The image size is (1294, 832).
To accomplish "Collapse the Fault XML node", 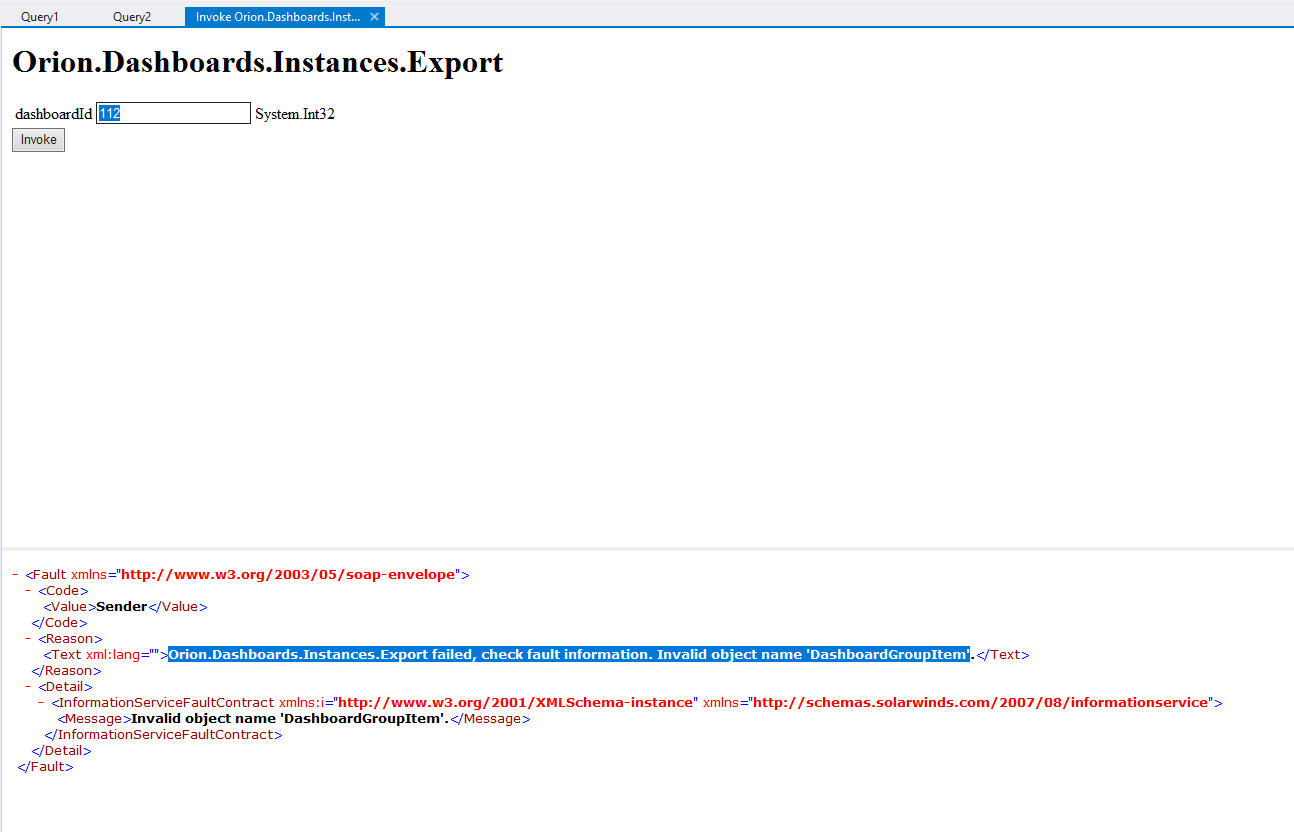I will point(15,575).
